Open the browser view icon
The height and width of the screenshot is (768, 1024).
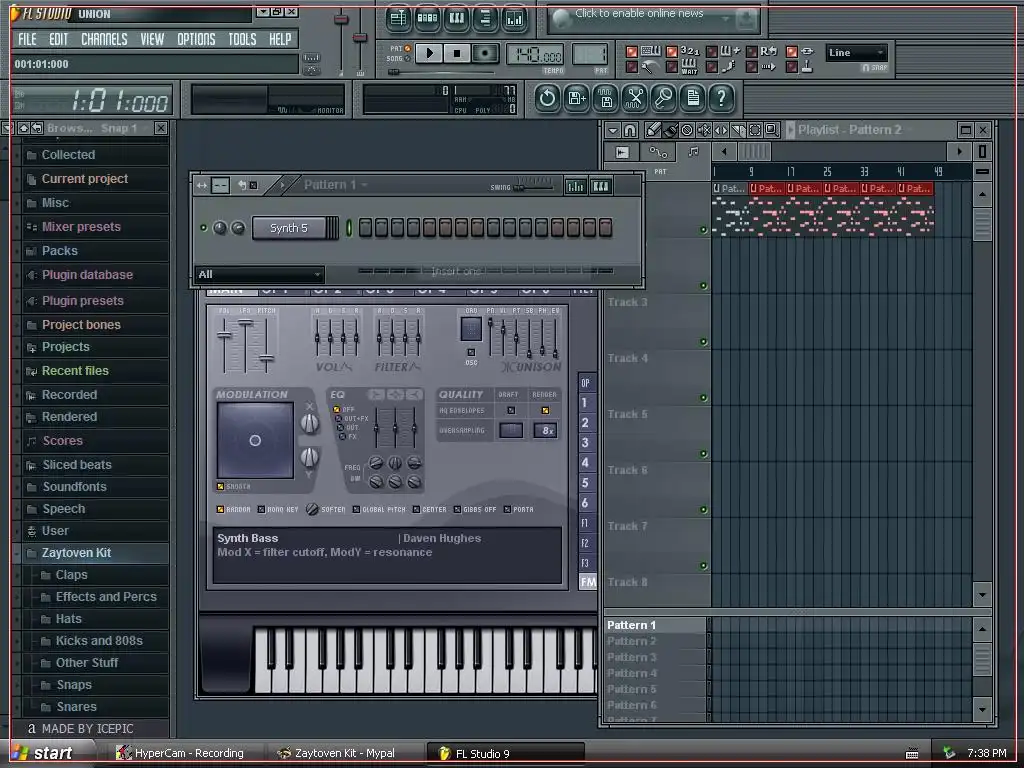tap(485, 18)
